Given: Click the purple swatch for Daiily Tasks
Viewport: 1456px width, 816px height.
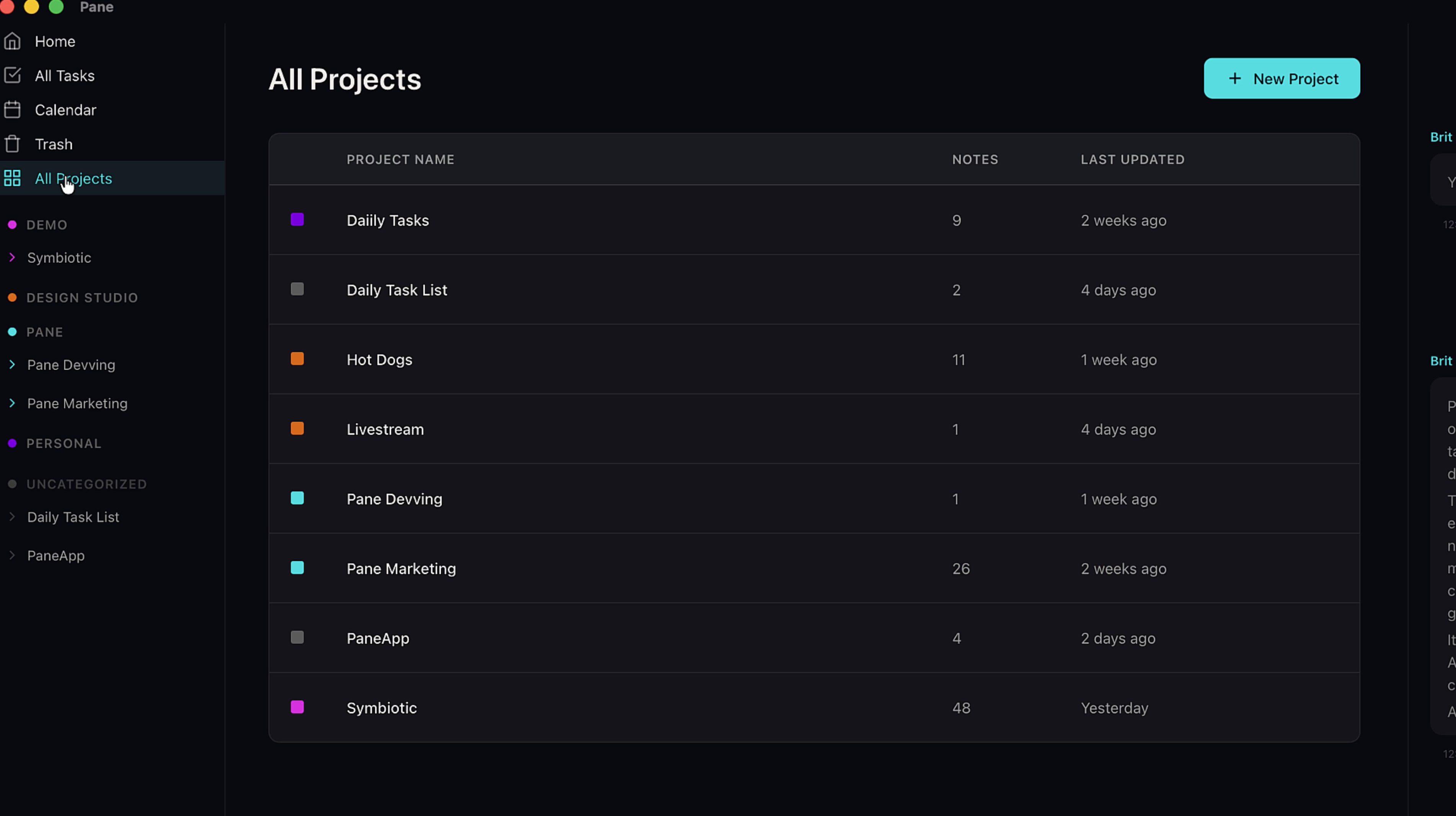Looking at the screenshot, I should click(297, 220).
